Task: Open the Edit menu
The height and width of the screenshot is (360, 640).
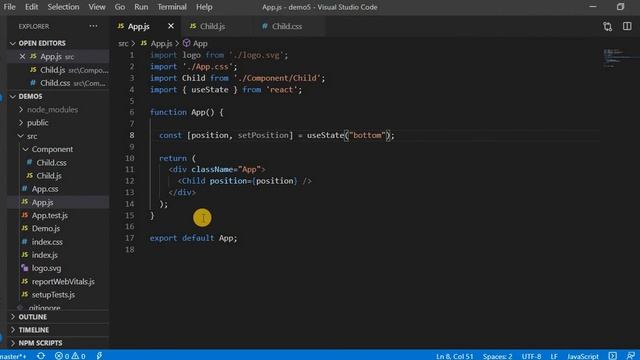Action: pos(31,7)
